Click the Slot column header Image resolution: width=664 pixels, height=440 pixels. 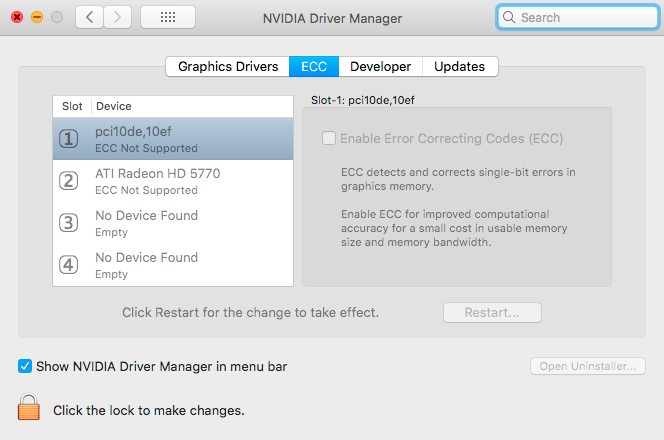(72, 106)
